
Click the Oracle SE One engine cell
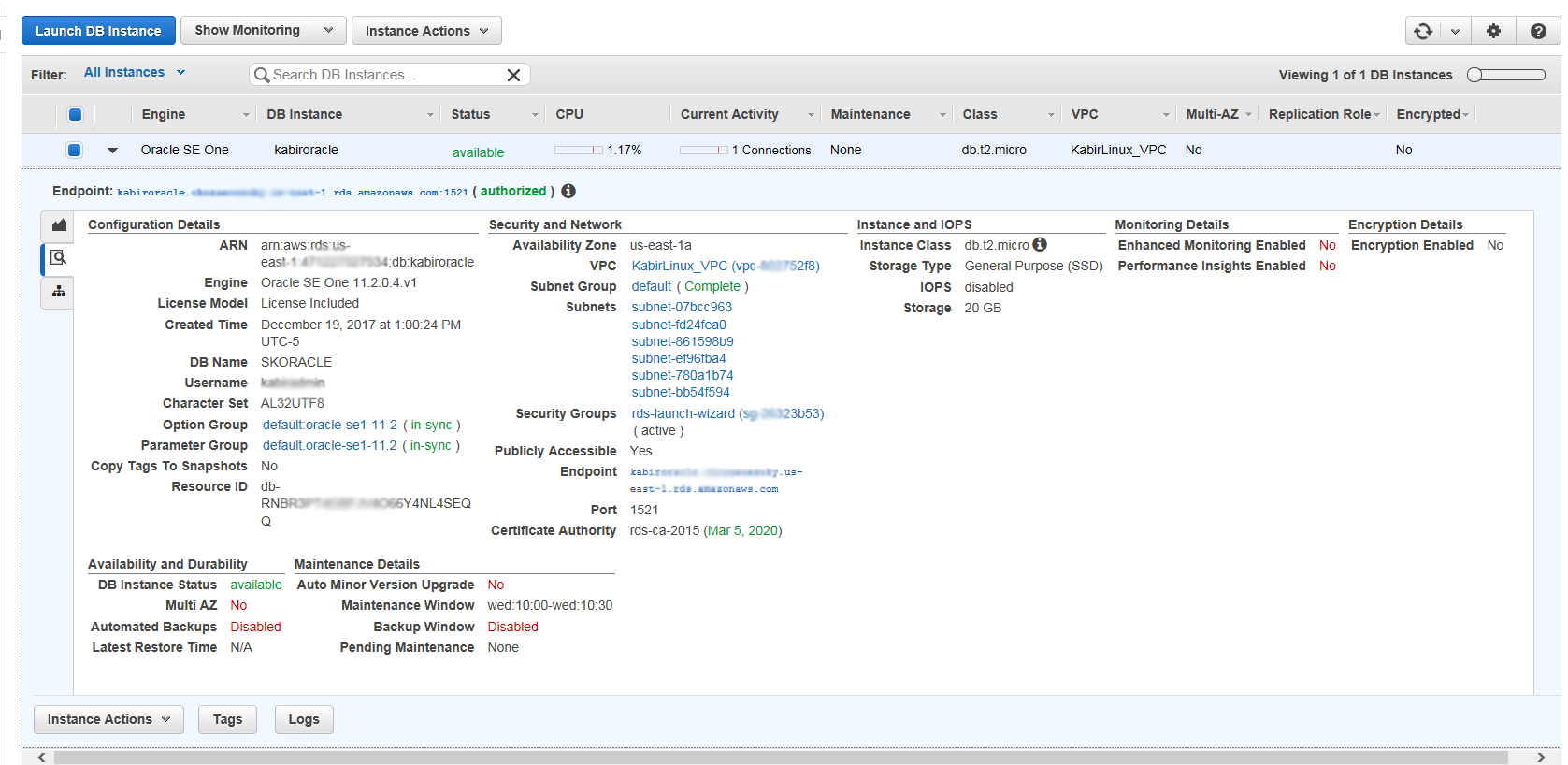185,150
